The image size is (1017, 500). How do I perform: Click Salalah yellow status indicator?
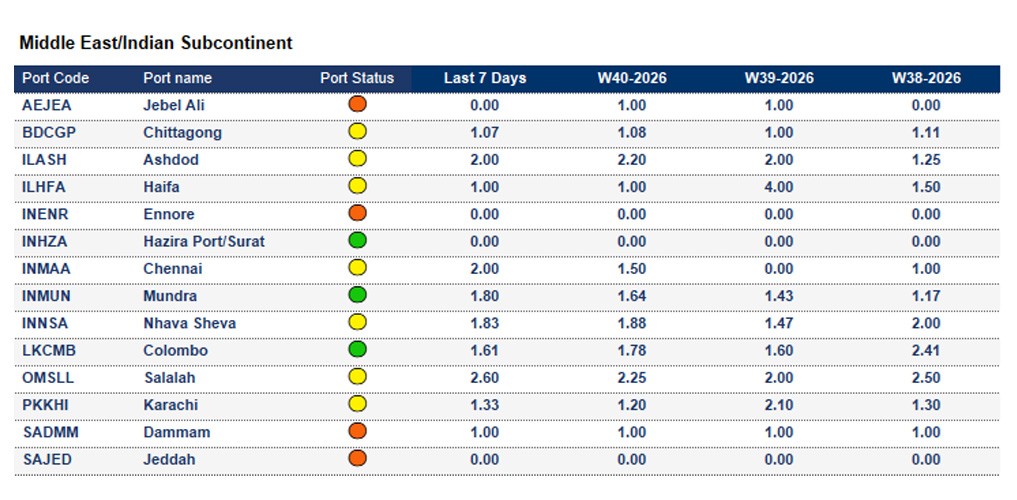[x=357, y=377]
